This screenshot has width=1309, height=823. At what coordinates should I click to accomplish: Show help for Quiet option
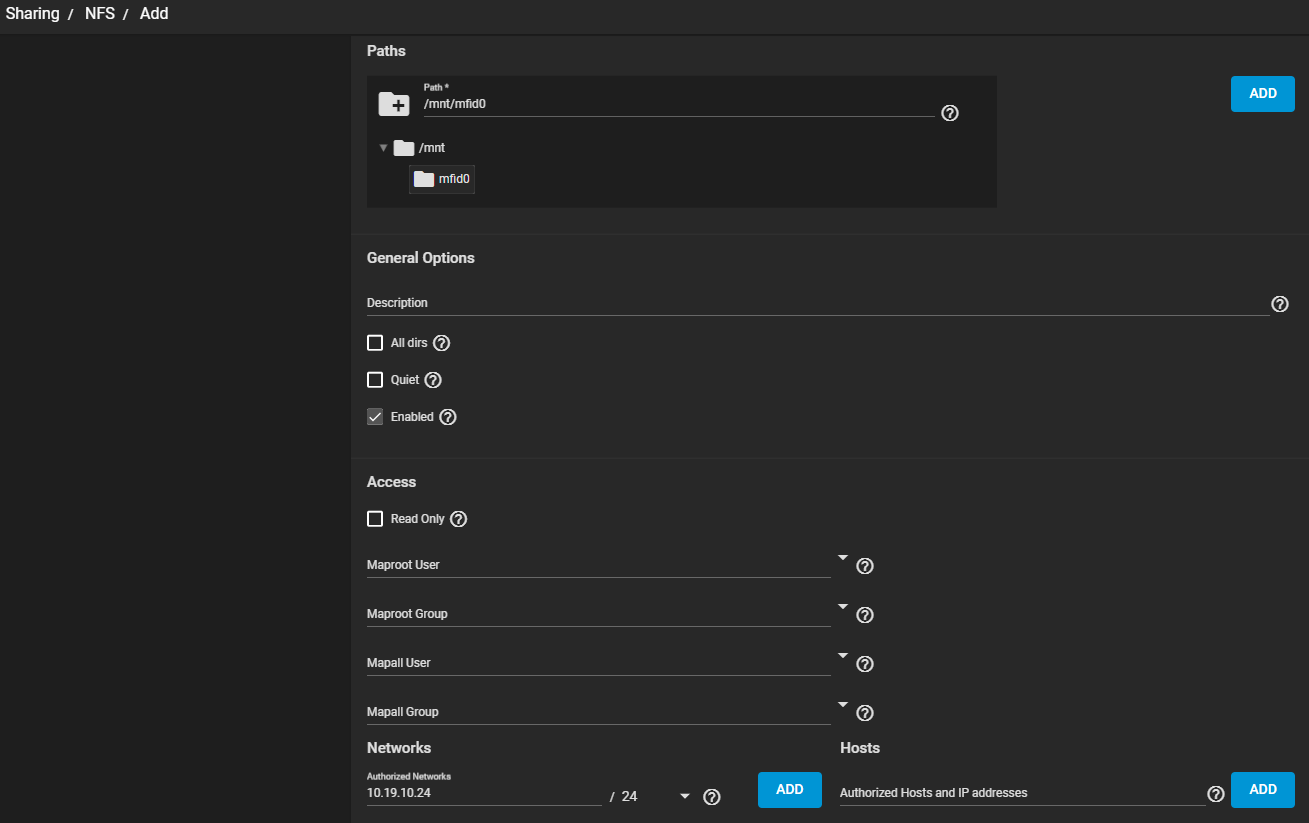coord(433,380)
